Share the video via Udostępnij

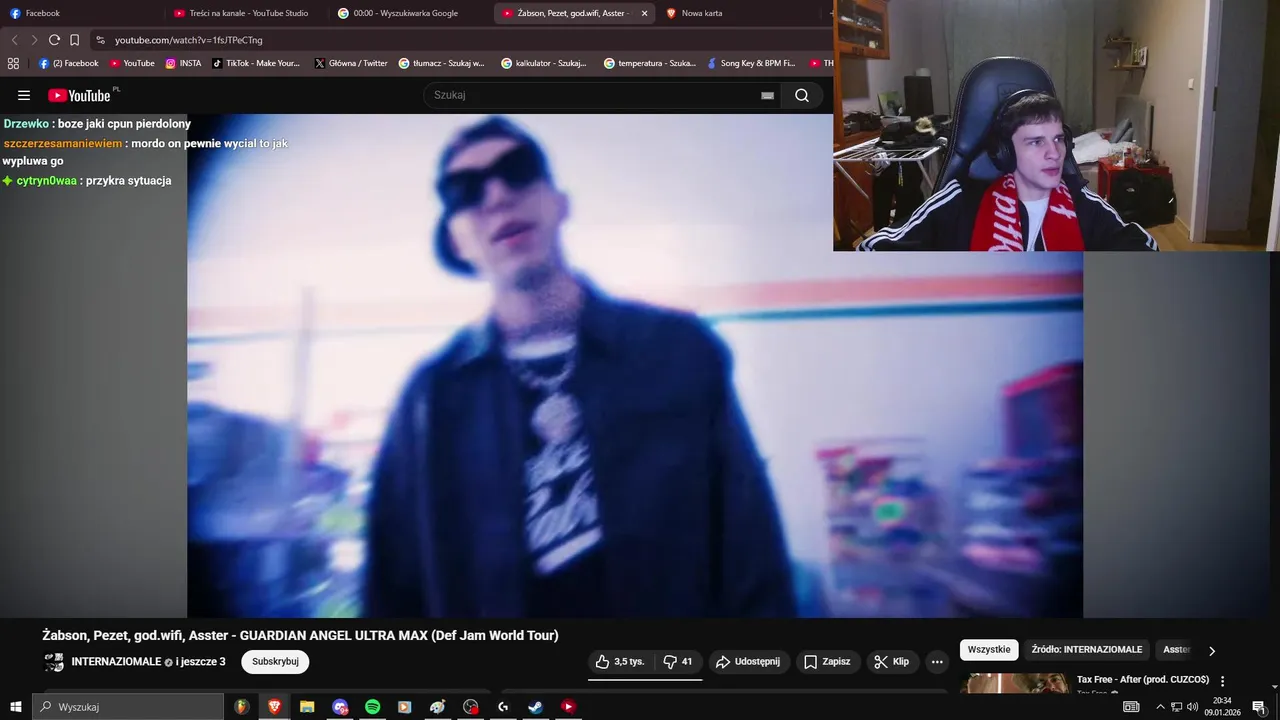749,662
